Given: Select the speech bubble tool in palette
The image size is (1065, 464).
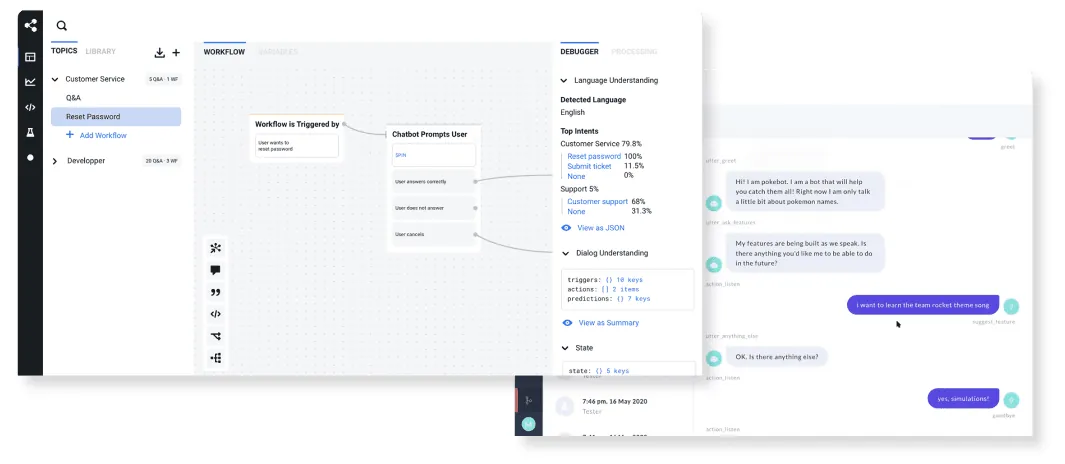Looking at the screenshot, I should tap(215, 270).
